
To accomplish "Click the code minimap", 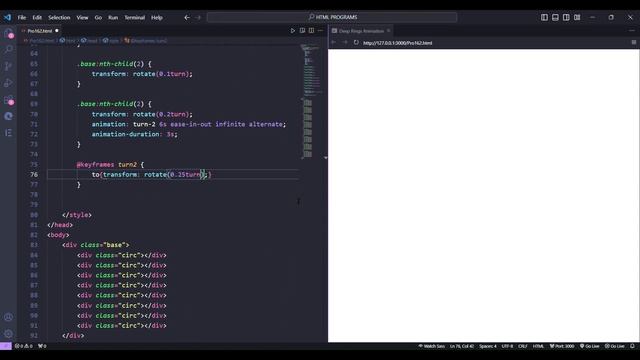I will [312, 101].
